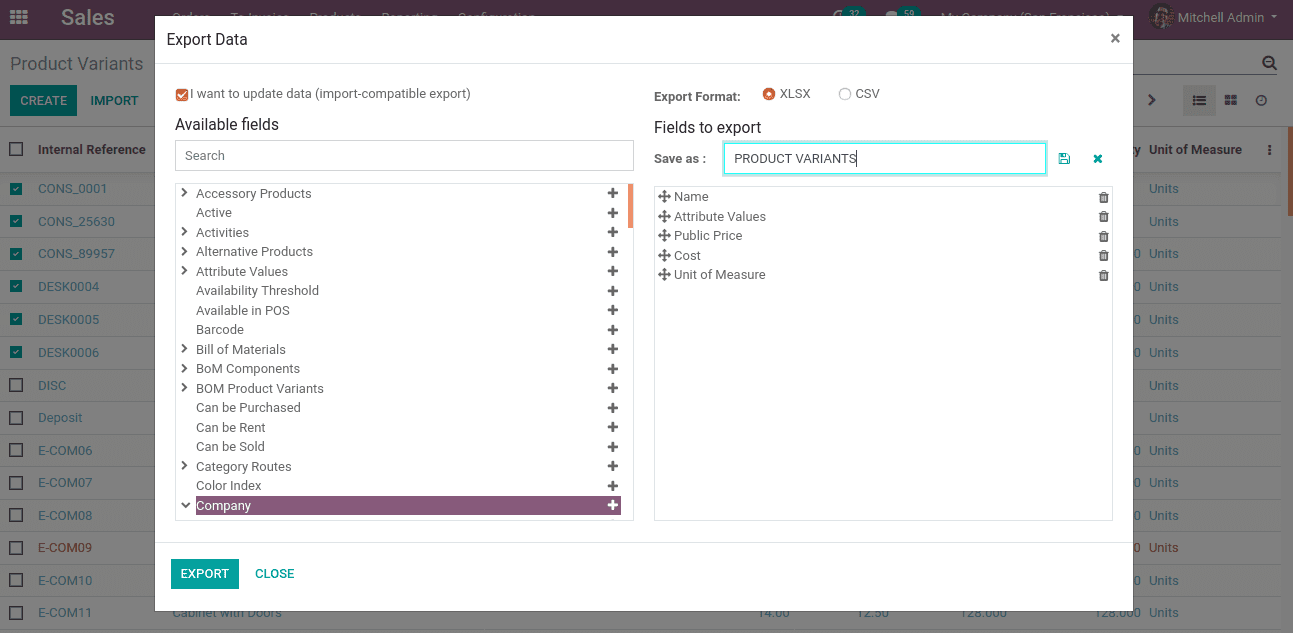
Task: Uncheck the CONS_25630 row checkbox
Action: pos(16,221)
